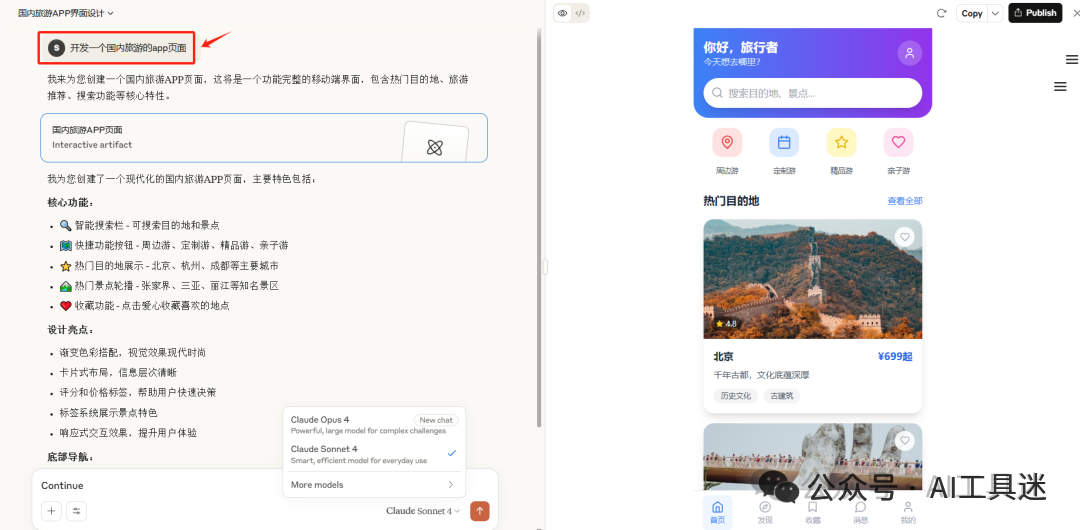Favorite the Beijing Great Wall card
The image size is (1080, 530).
(904, 237)
